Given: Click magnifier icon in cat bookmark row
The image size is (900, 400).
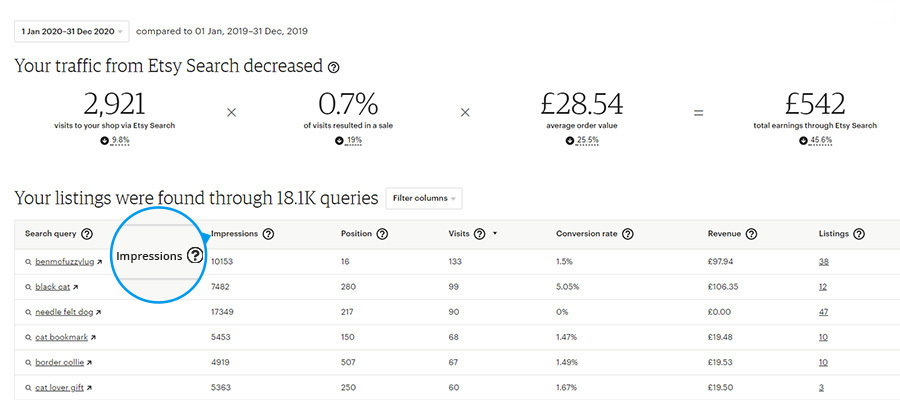Looking at the screenshot, I should [x=28, y=337].
